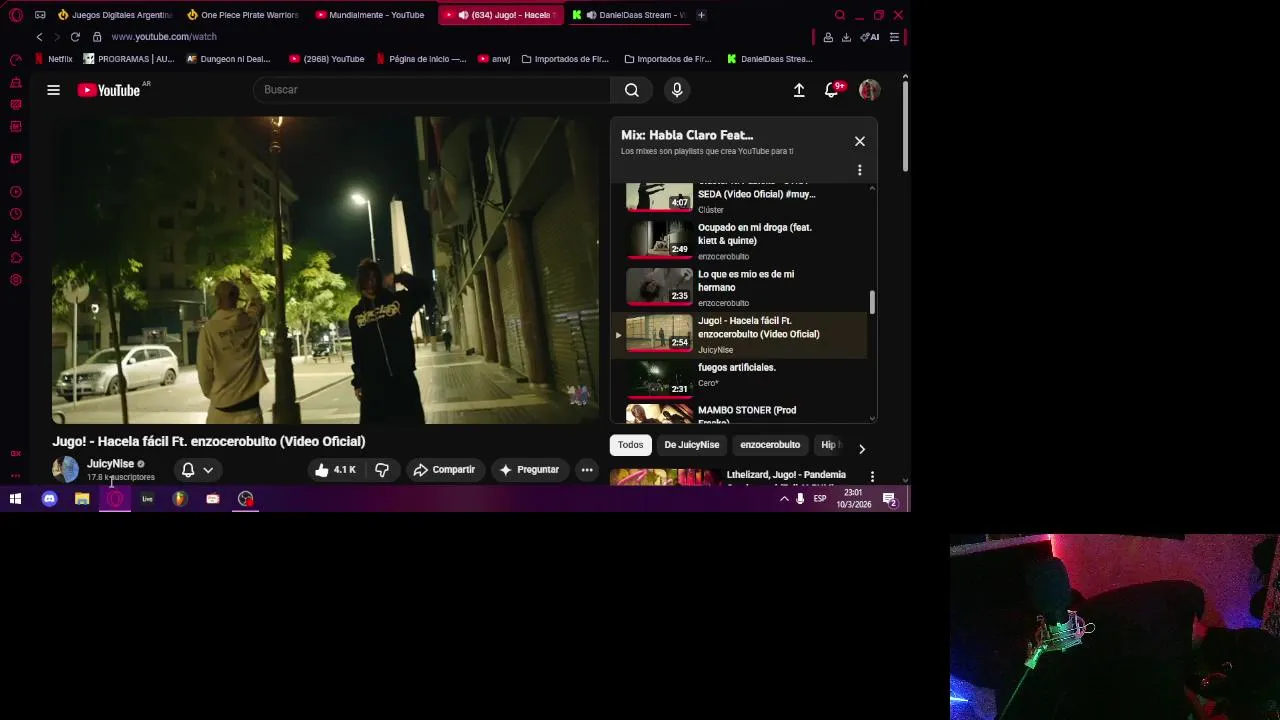
Task: Open the DanielDaas Strea... bookmark
Action: point(770,59)
